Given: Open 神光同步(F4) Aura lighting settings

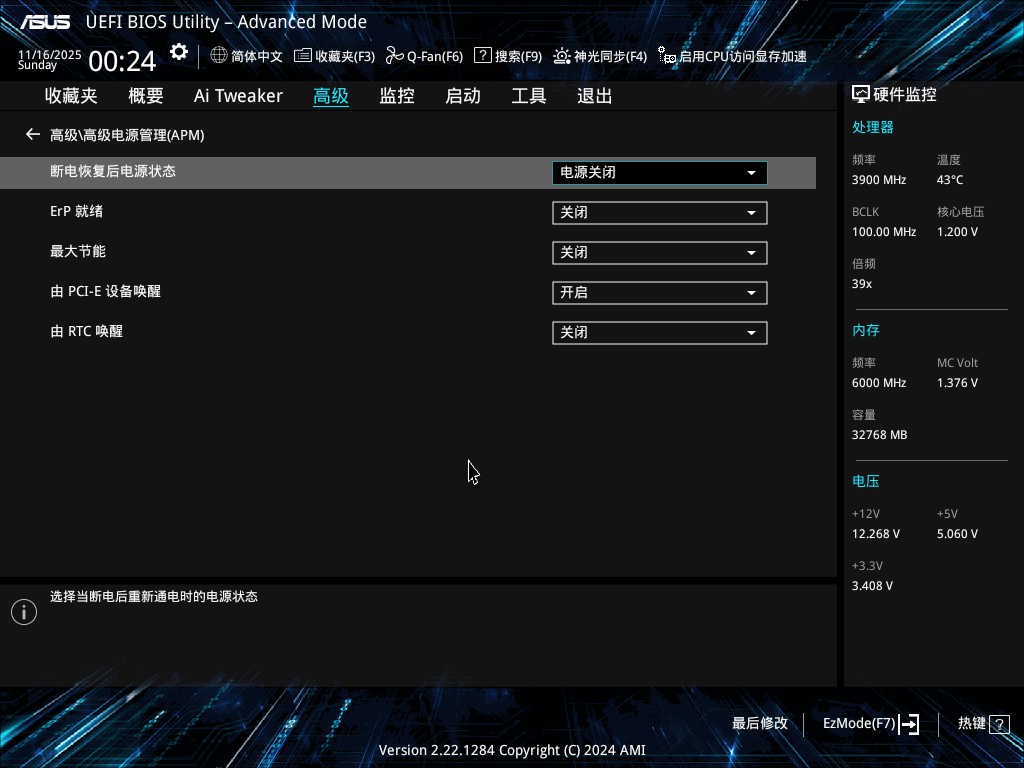Looking at the screenshot, I should 600,57.
